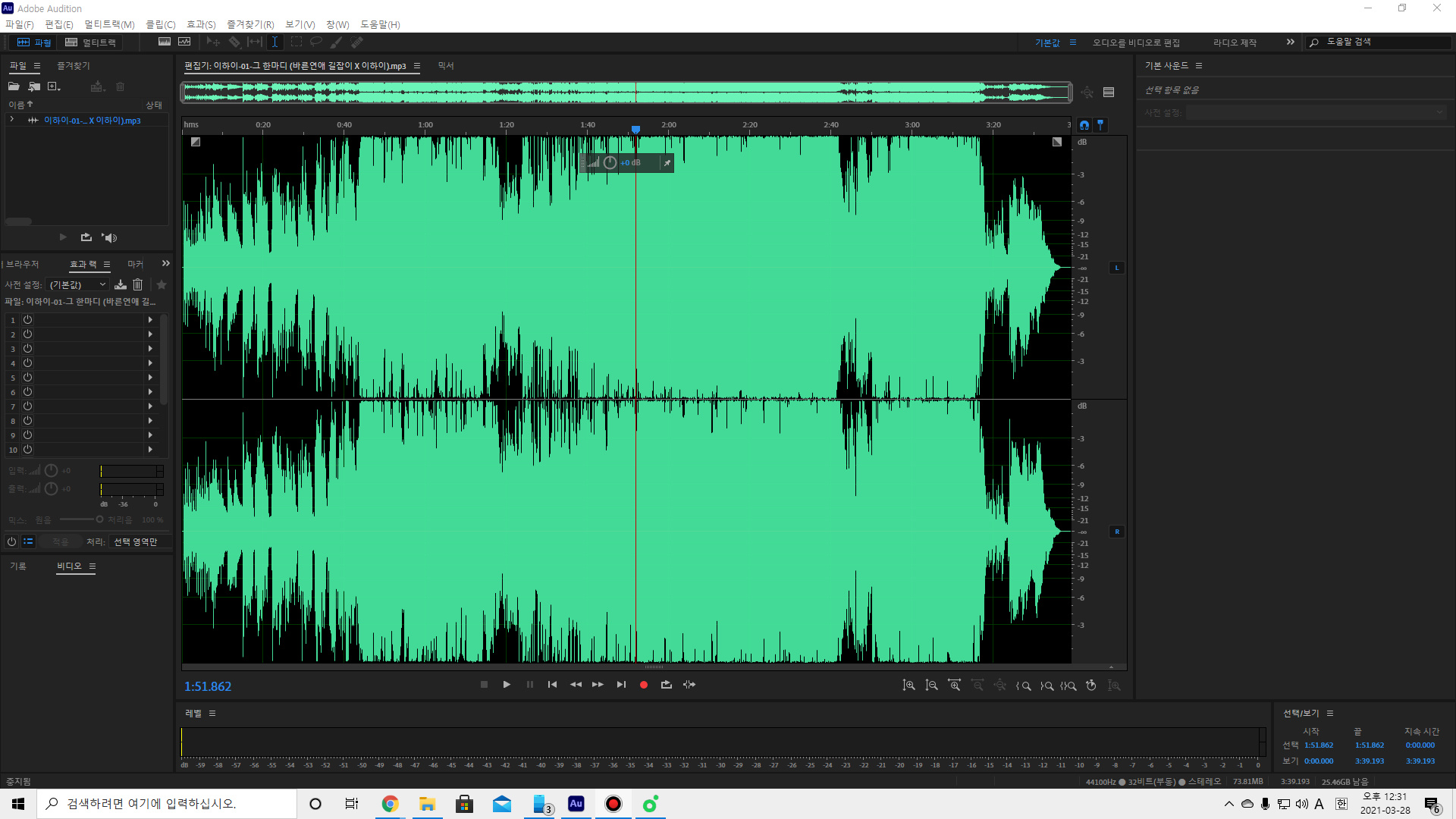Click save effects rack preset icon
The width and height of the screenshot is (1456, 819).
121,285
